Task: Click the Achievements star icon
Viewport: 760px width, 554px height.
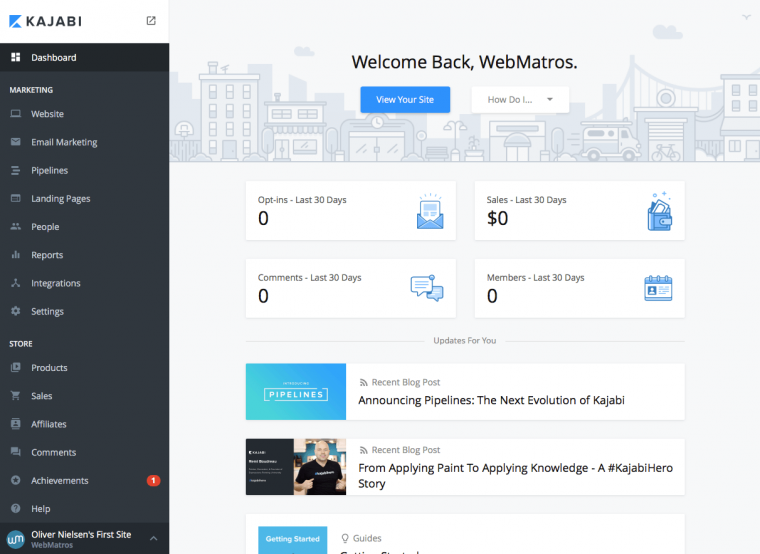Action: click(16, 480)
